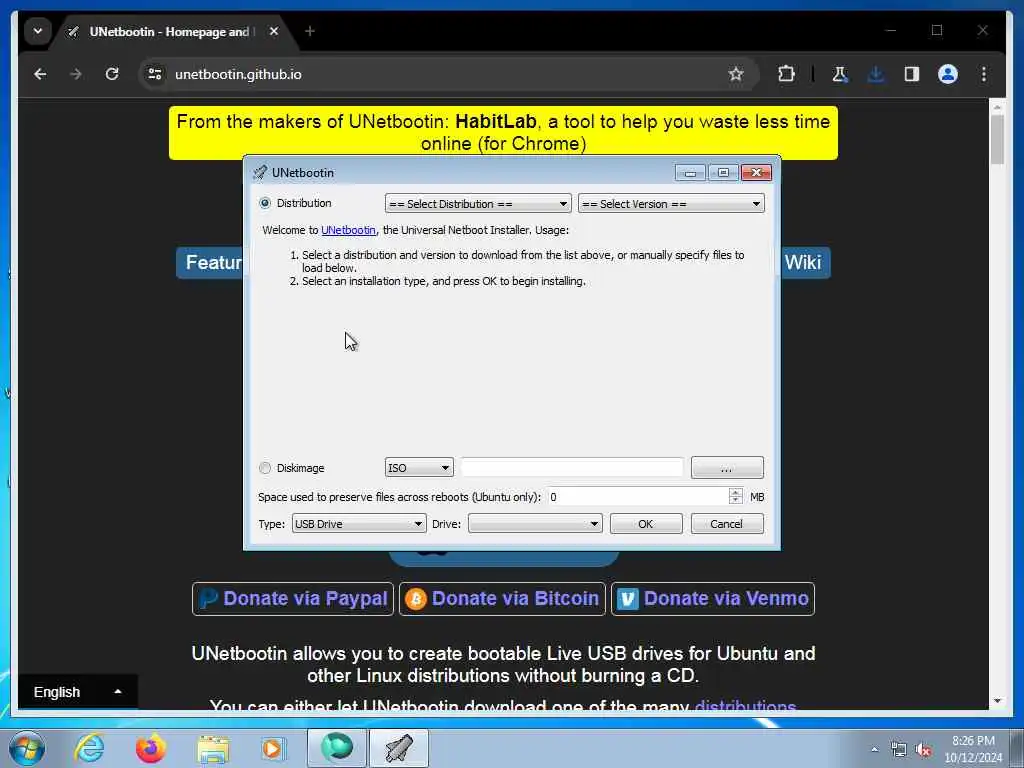
Task: Click the address bar URL unetbootin.github.io
Action: (238, 74)
